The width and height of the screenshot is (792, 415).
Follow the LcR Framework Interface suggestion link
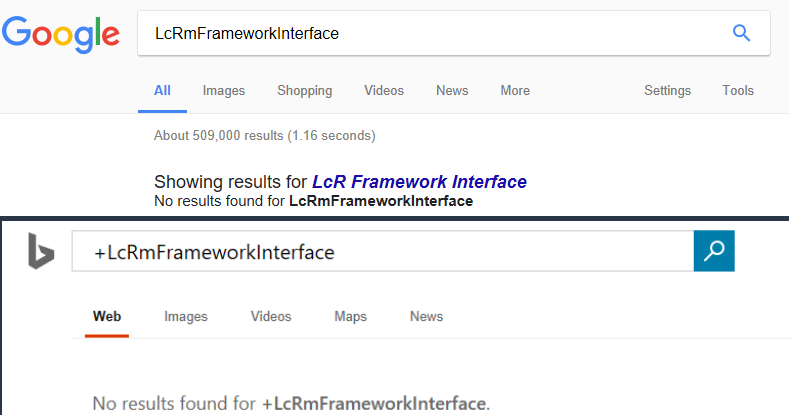419,182
